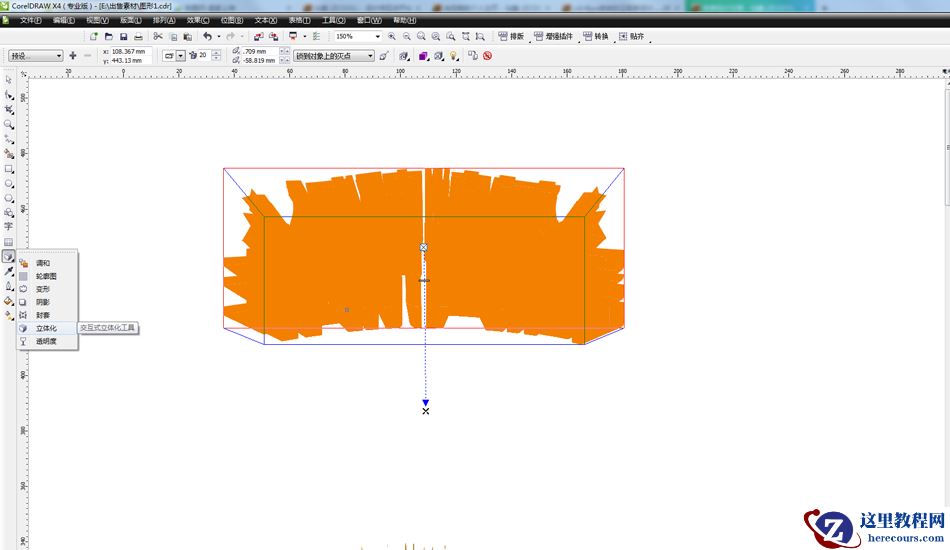
Task: Paste from clipboard
Action: tap(187, 37)
